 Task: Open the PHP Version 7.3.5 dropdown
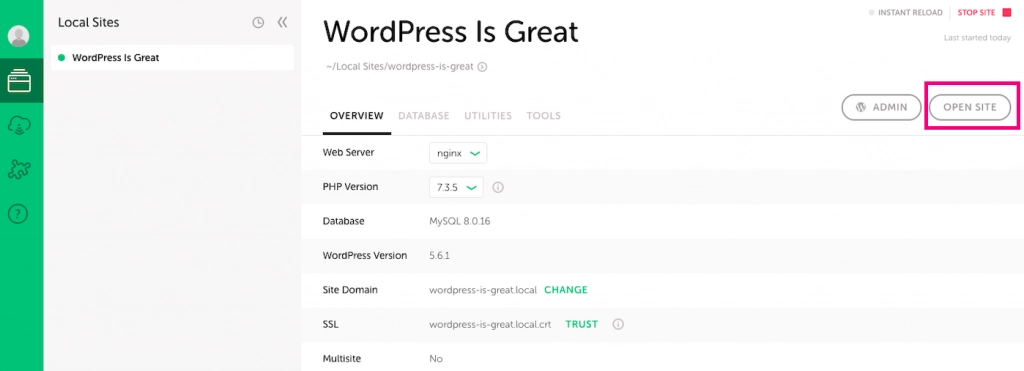point(456,187)
